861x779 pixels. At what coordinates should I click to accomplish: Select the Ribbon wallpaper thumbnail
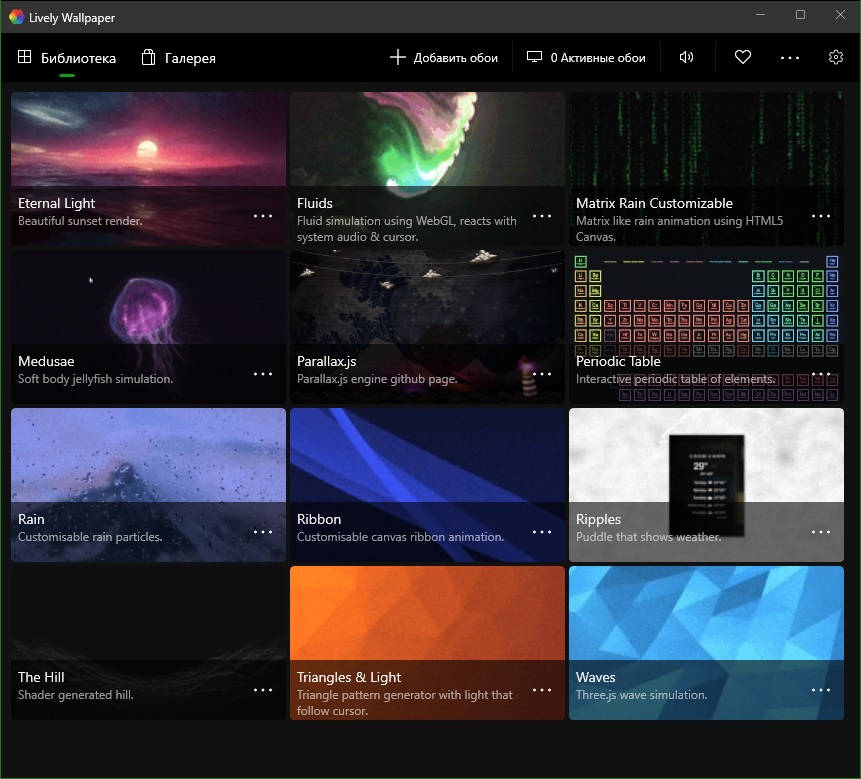coord(427,485)
